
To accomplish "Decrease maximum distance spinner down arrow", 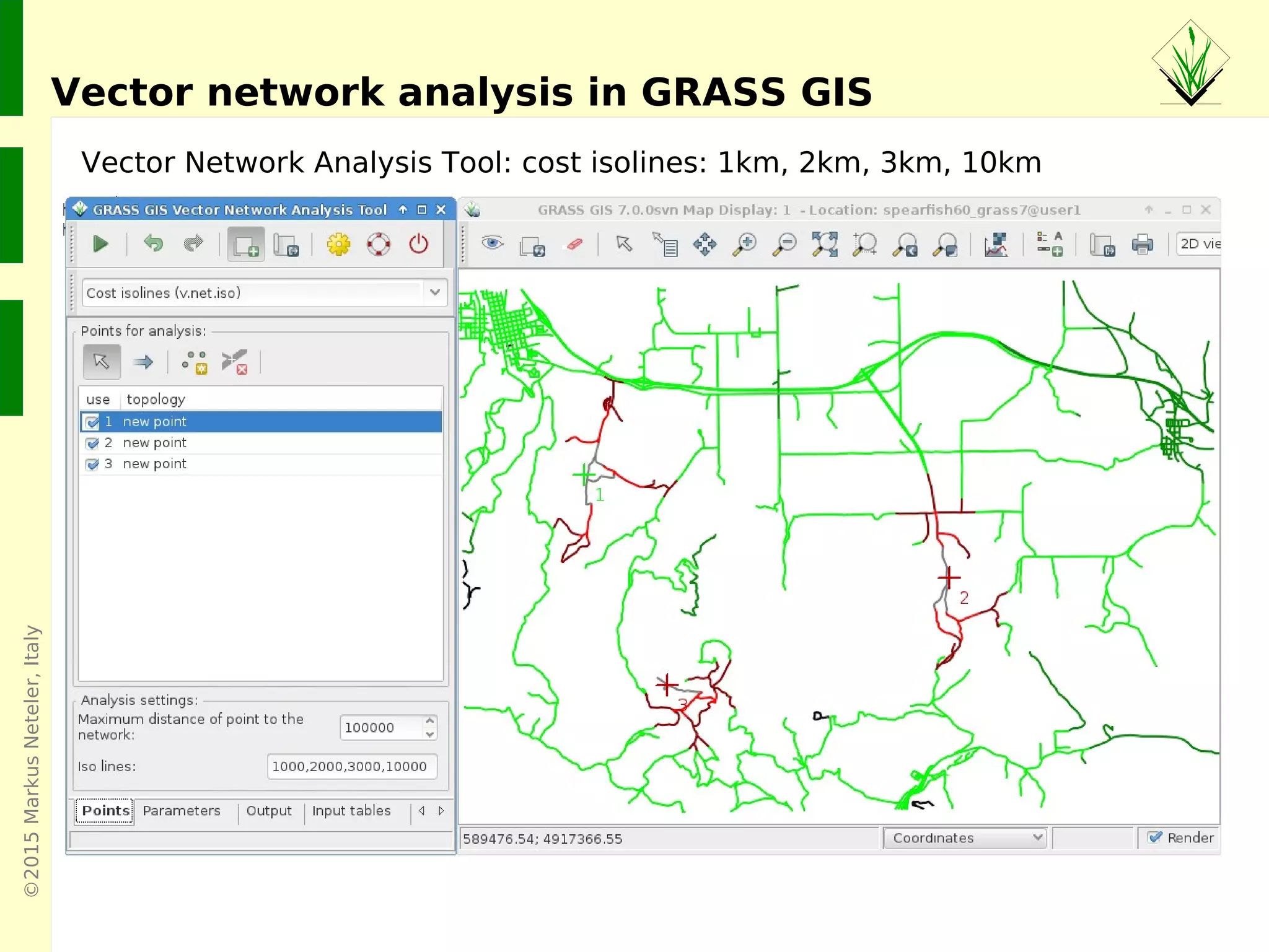I will [x=429, y=734].
